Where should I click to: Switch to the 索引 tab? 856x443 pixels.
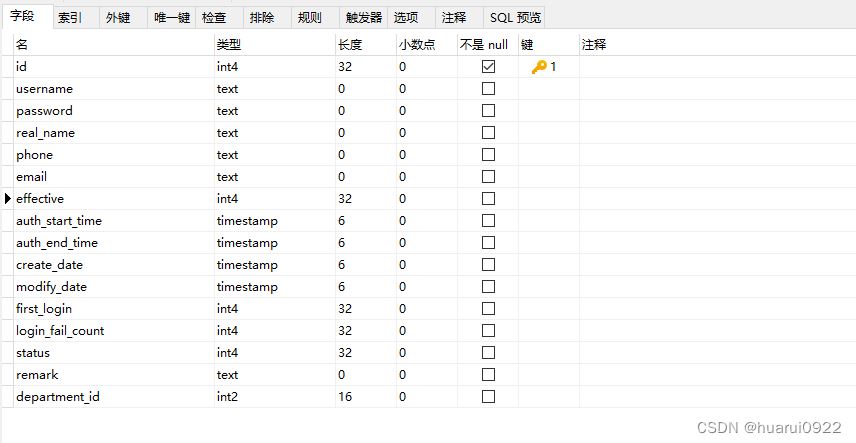pyautogui.click(x=70, y=17)
